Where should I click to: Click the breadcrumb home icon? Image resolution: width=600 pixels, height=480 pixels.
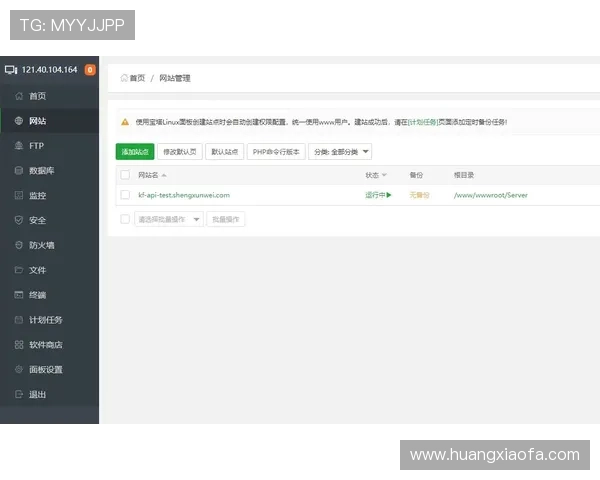click(x=124, y=78)
